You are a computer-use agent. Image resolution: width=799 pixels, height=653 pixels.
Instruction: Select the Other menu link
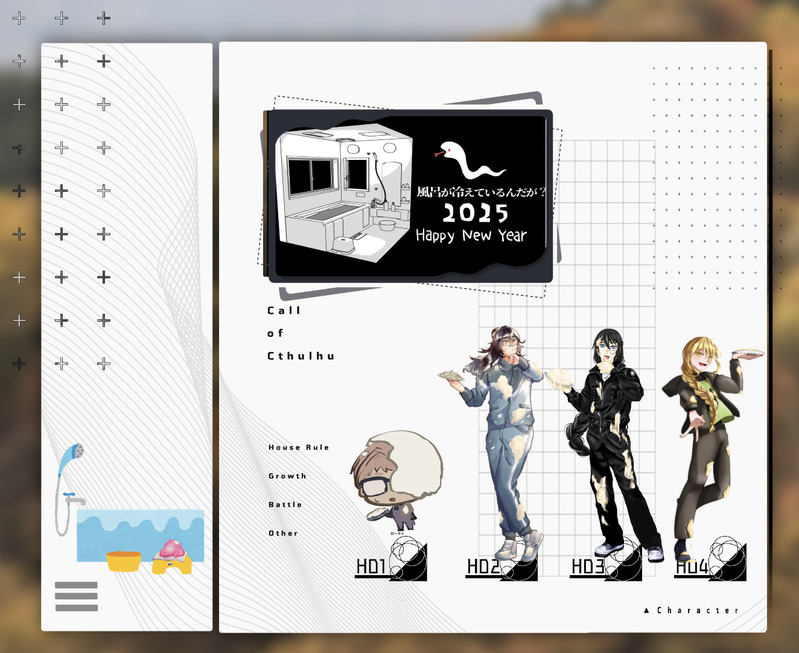pyautogui.click(x=283, y=533)
